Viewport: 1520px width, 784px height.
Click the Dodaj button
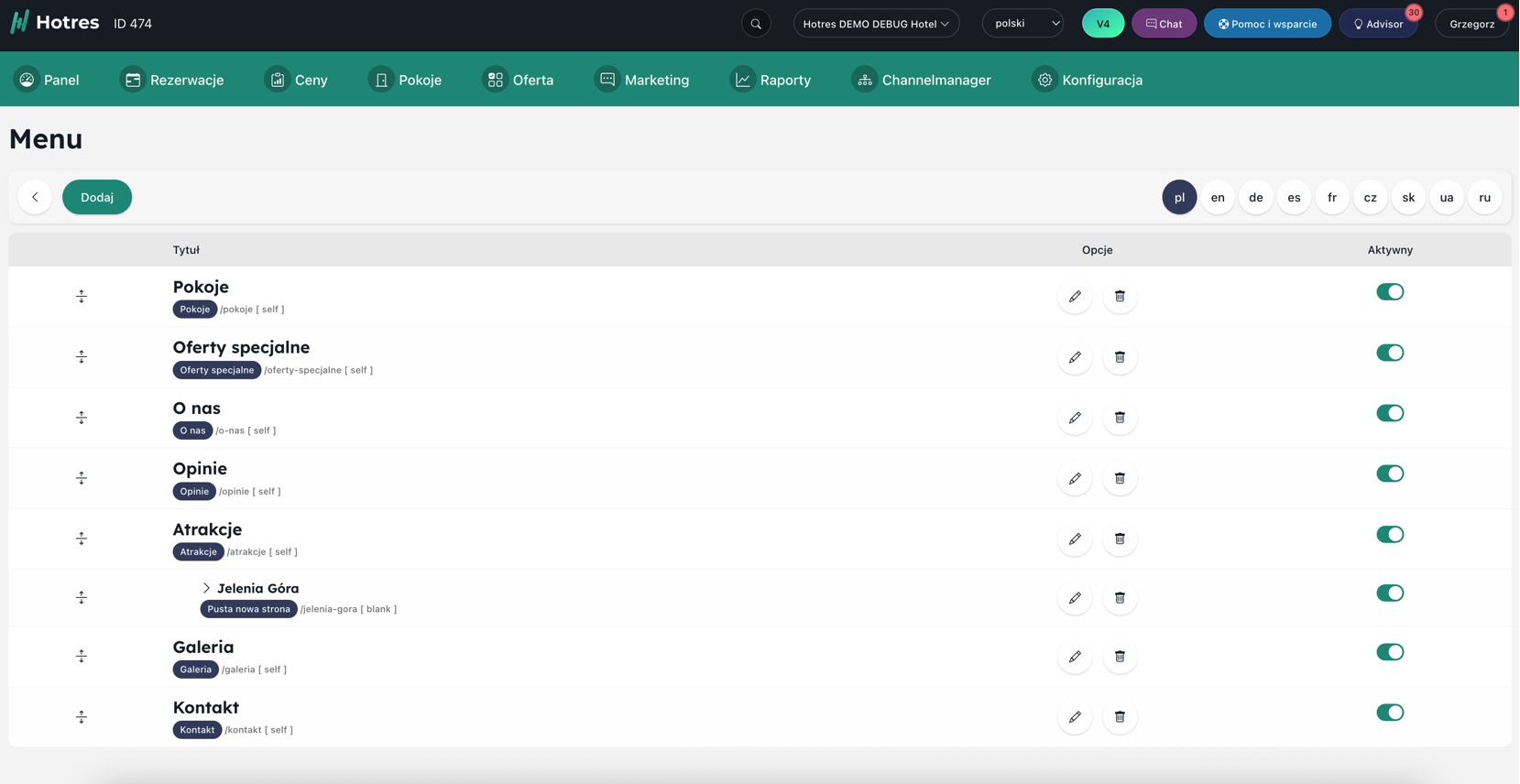[x=97, y=197]
